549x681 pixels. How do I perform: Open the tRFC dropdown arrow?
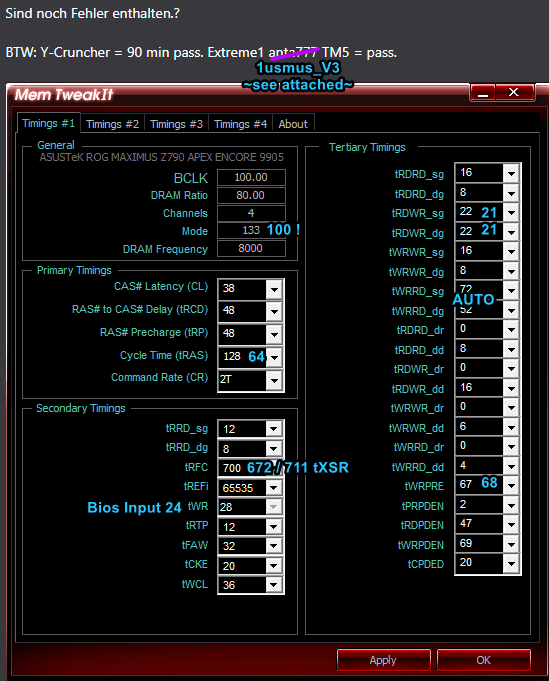(274, 468)
